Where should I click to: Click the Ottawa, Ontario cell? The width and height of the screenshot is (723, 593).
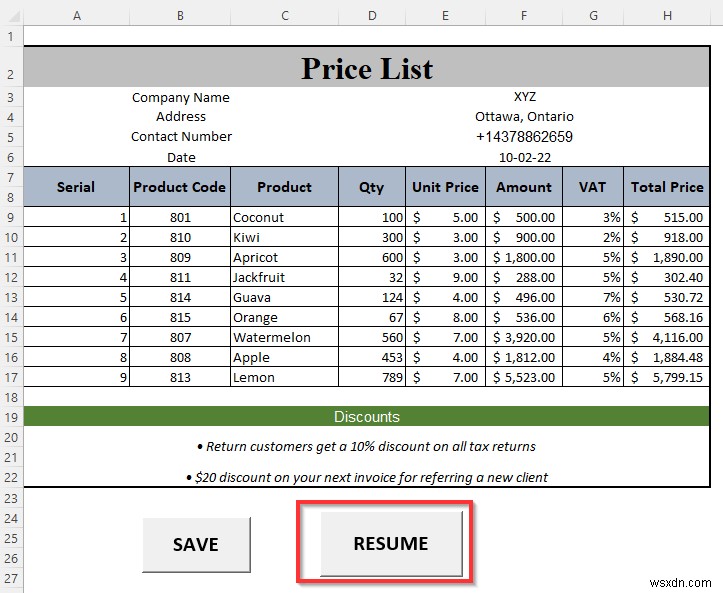pos(524,117)
